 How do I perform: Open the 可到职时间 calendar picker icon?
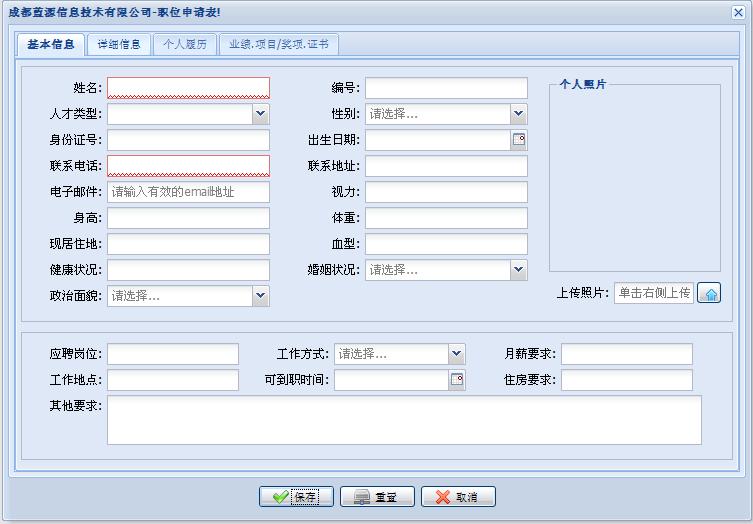pos(457,380)
